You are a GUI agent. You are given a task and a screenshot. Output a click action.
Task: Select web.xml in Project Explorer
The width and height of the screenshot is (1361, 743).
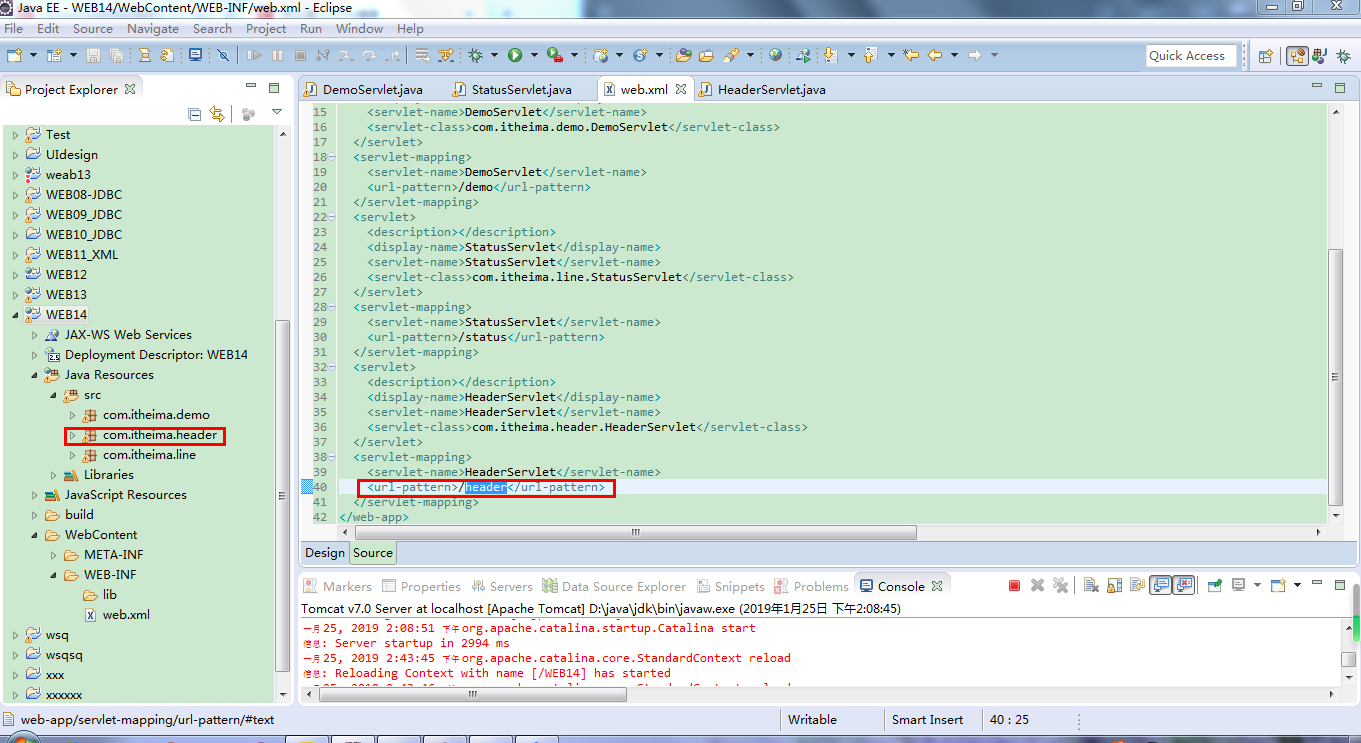point(126,615)
